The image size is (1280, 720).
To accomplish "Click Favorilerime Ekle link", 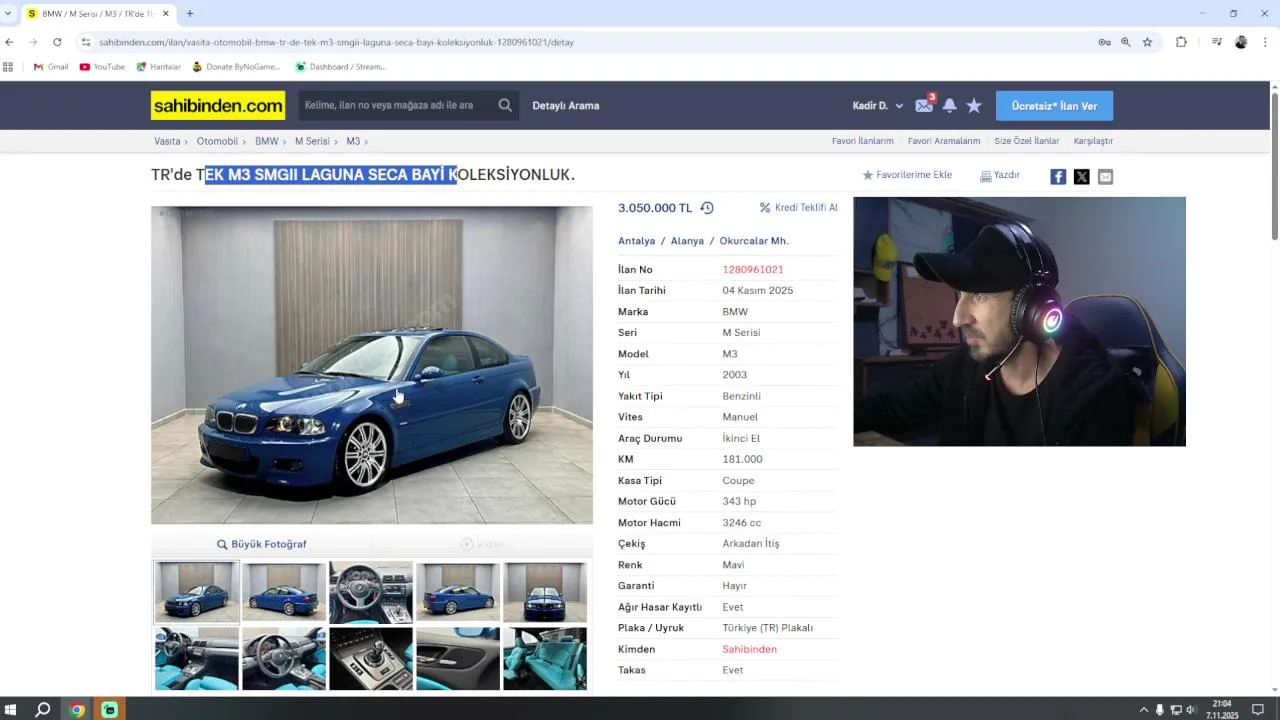I will click(907, 175).
